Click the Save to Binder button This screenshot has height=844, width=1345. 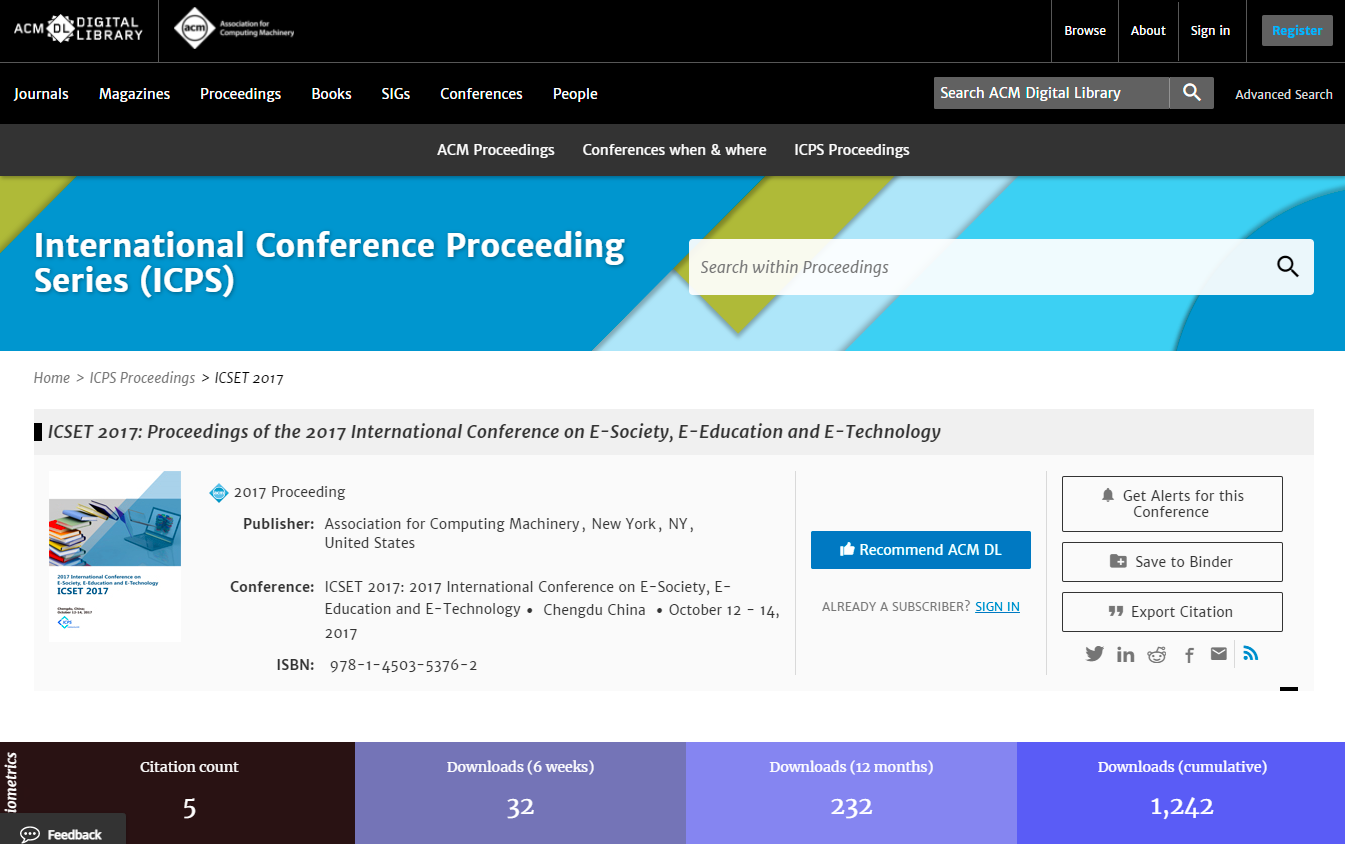point(1172,562)
